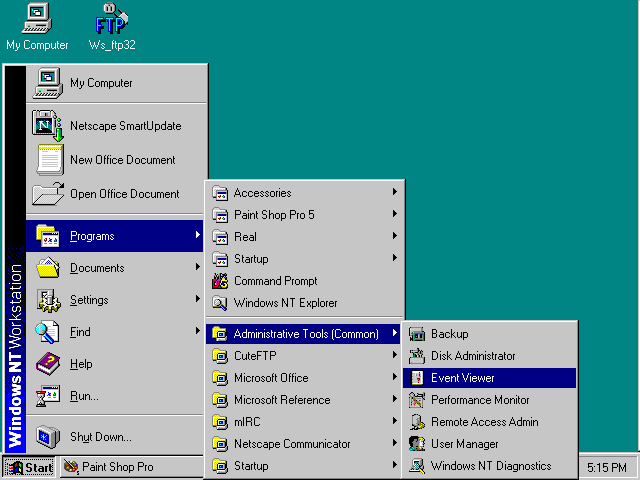Viewport: 640px width, 480px height.
Task: Click the New Office Document label
Action: 122,160
